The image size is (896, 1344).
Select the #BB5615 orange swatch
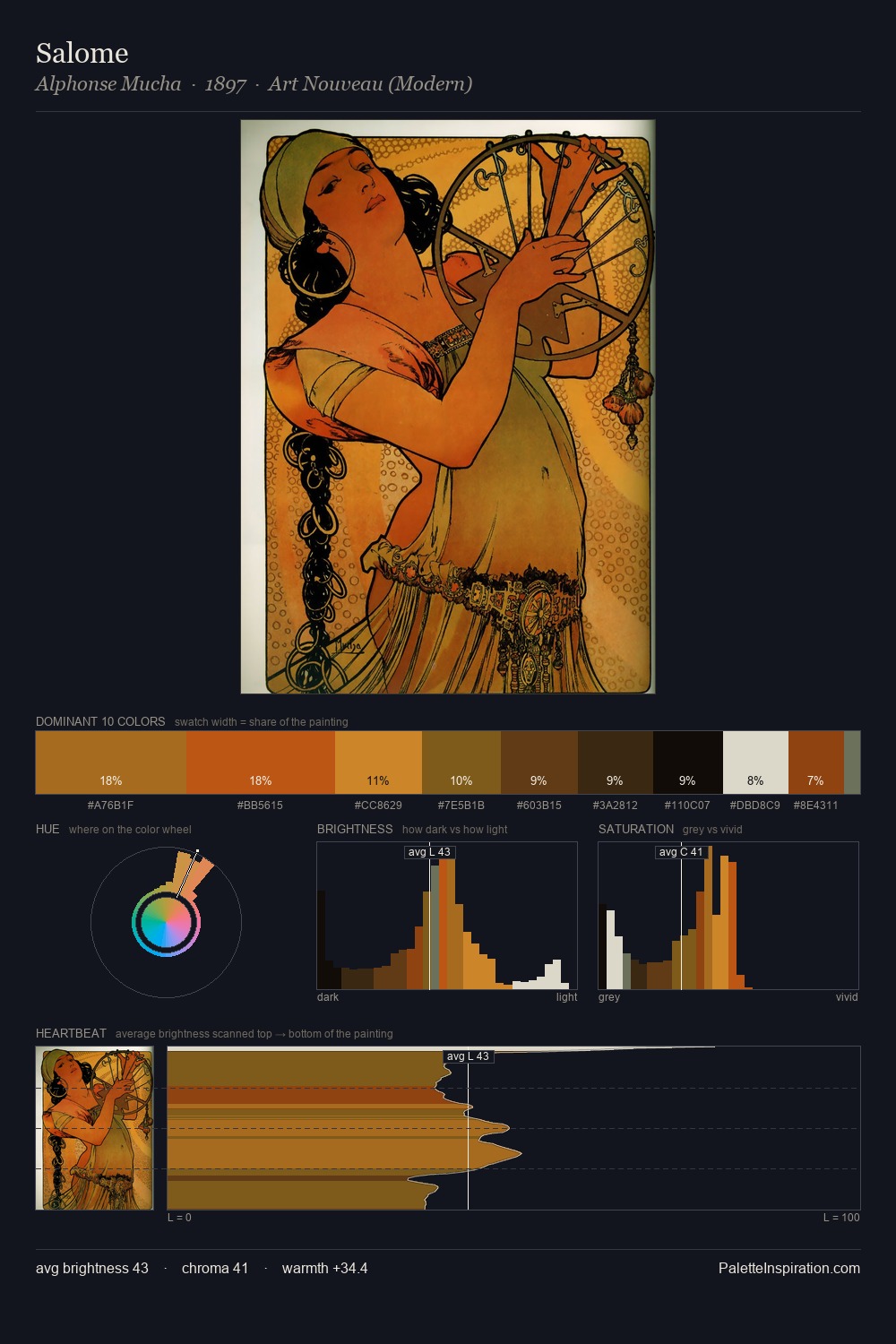pos(261,762)
